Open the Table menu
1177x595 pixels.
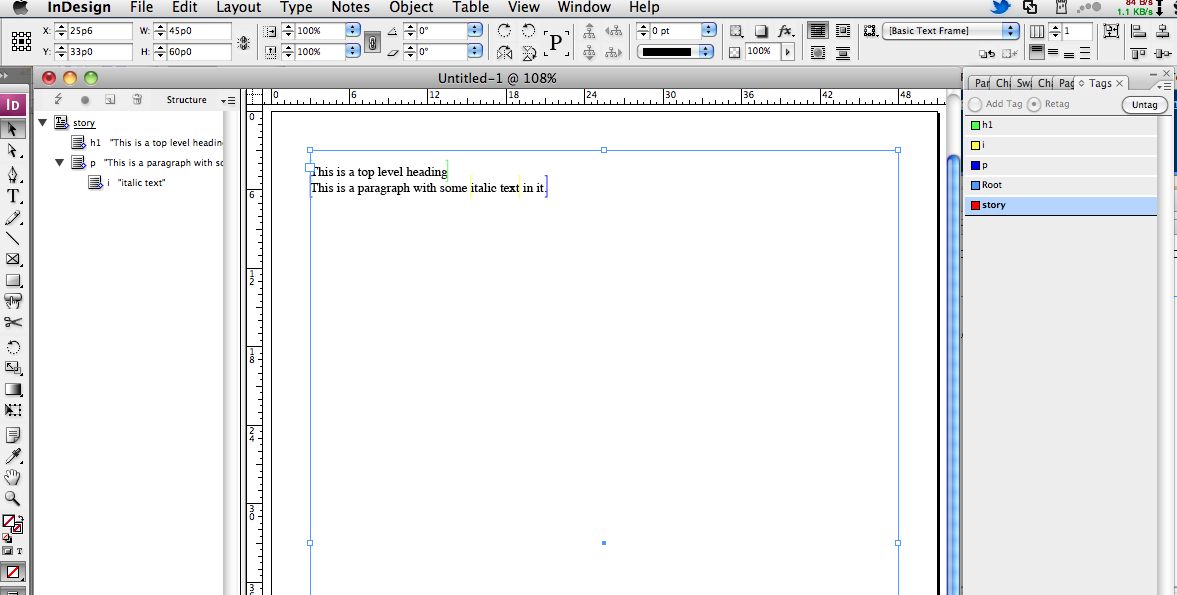pyautogui.click(x=471, y=8)
